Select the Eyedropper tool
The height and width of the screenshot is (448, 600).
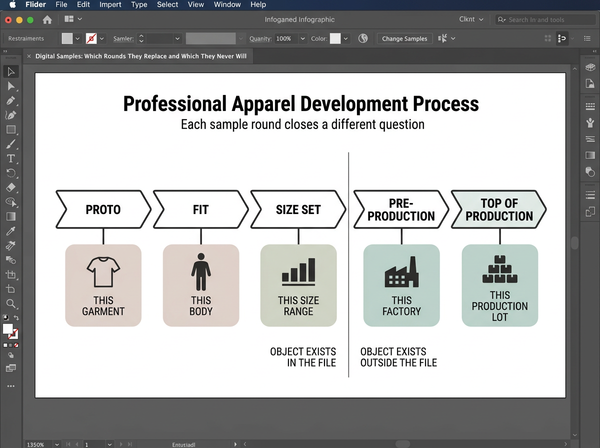point(11,231)
